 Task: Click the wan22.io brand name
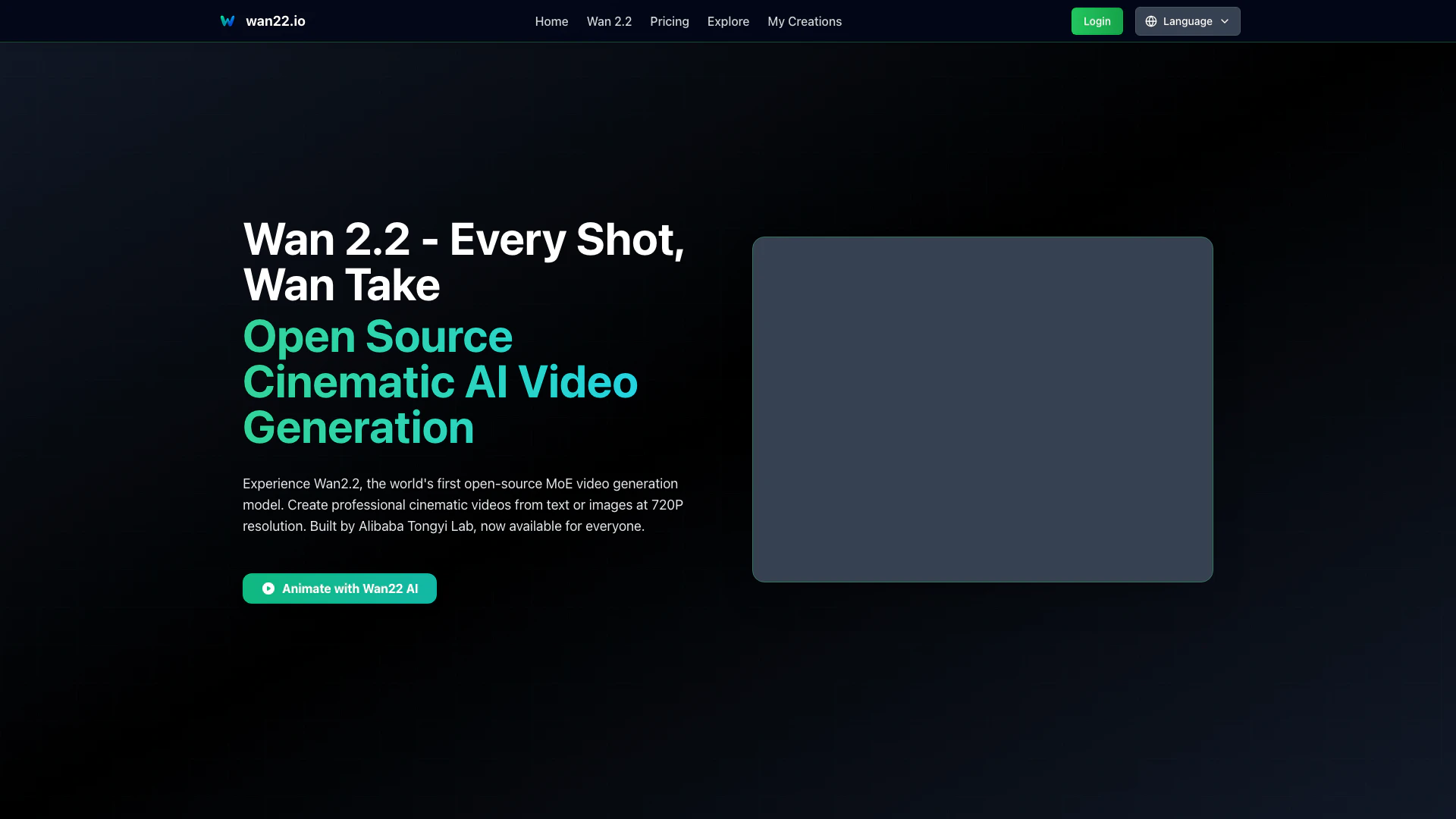tap(275, 21)
